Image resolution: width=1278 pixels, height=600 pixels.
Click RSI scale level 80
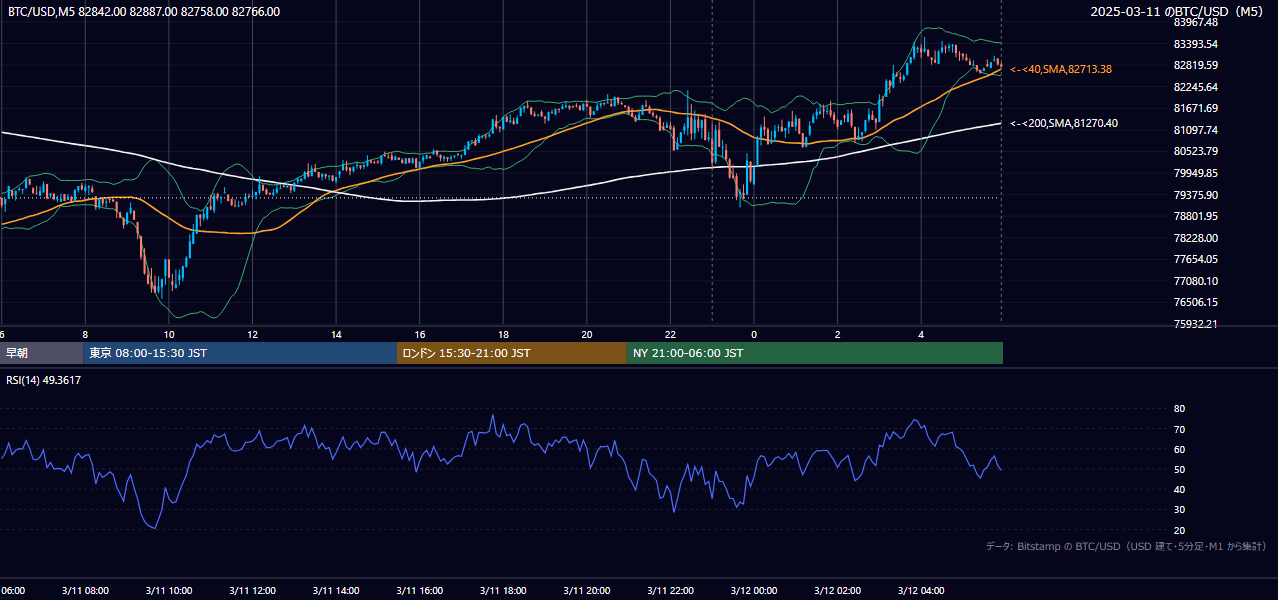click(1179, 409)
